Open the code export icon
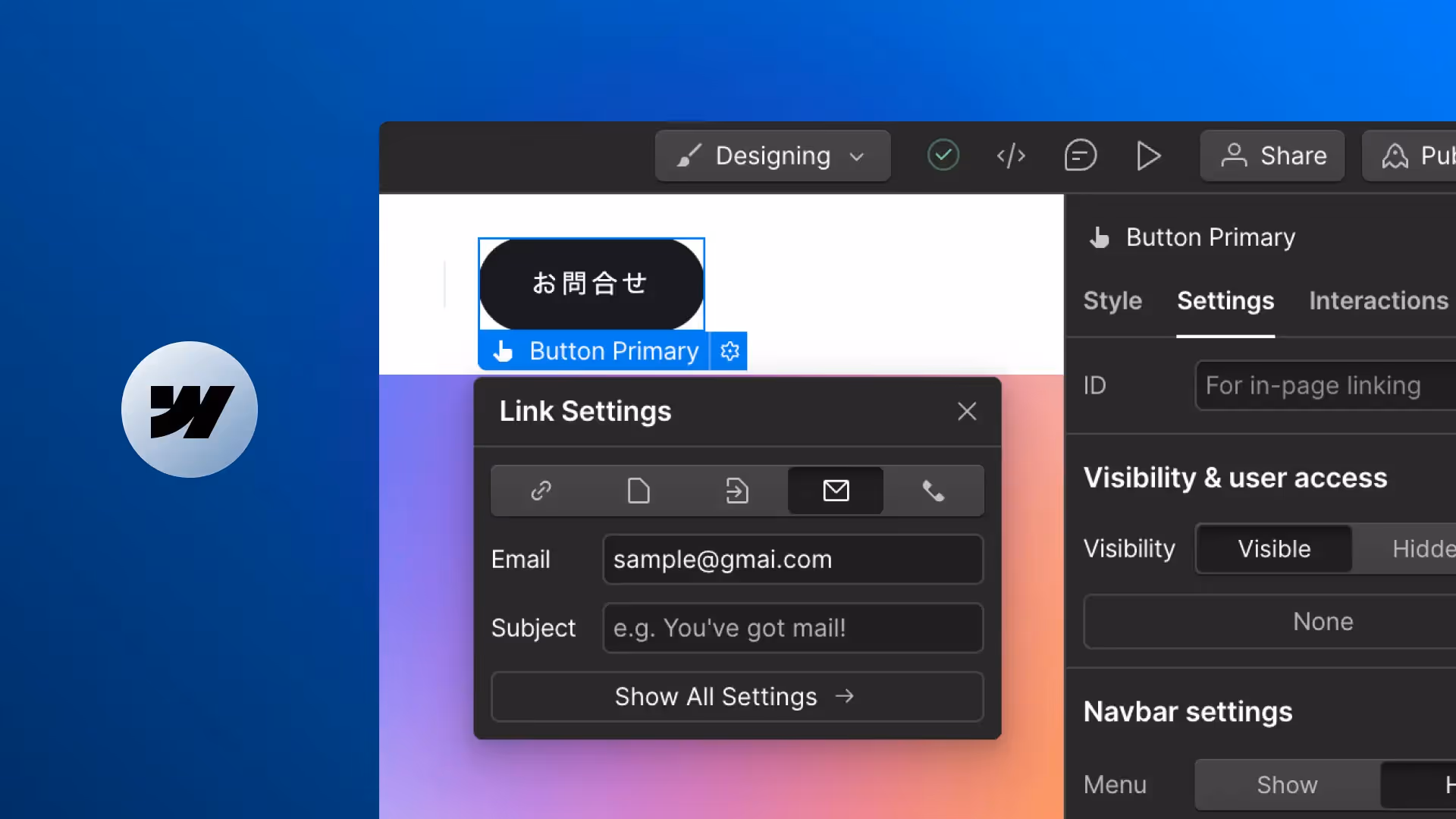 pos(1011,156)
